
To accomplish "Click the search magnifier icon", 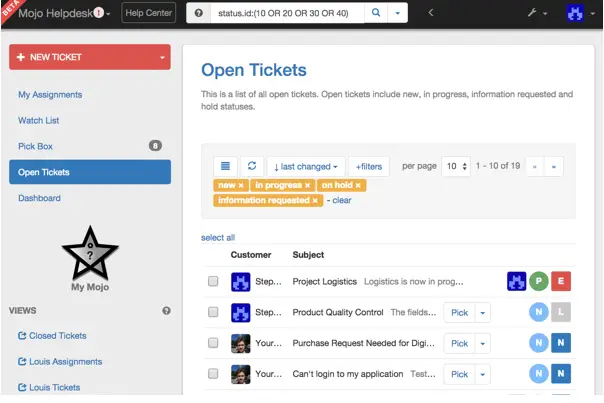I will pyautogui.click(x=376, y=13).
